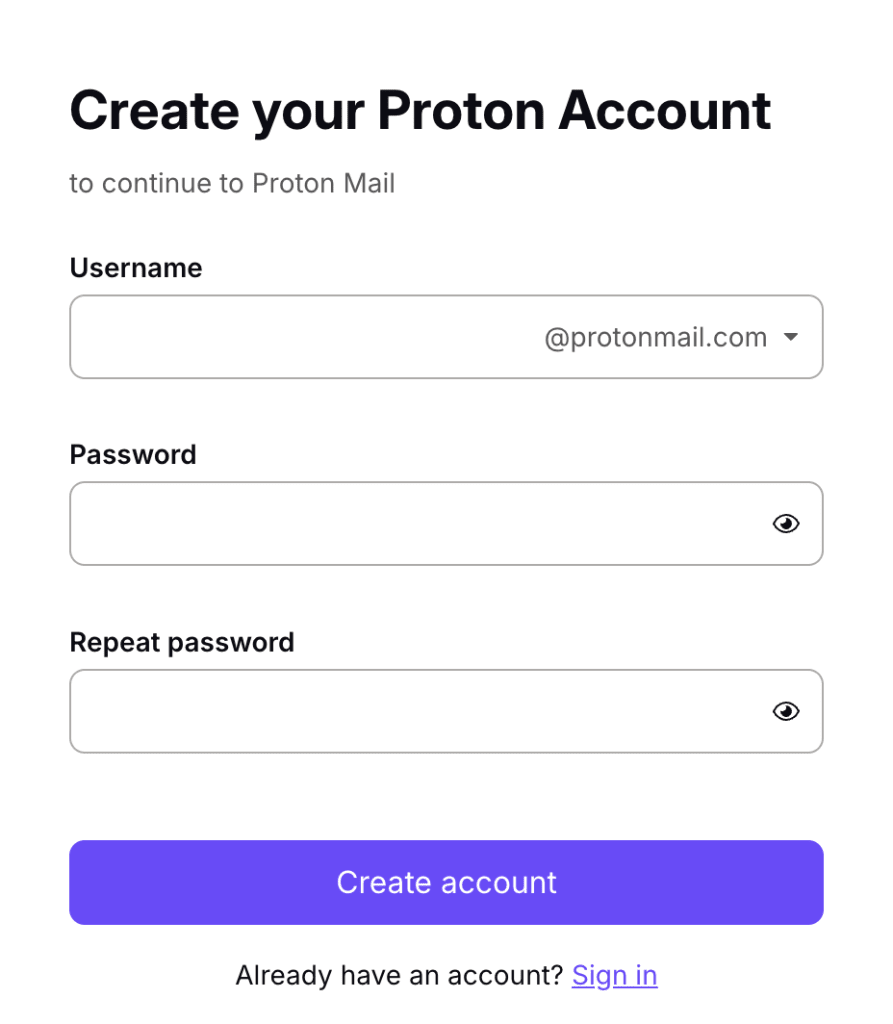Toggle password visibility with the eye icon

(786, 523)
